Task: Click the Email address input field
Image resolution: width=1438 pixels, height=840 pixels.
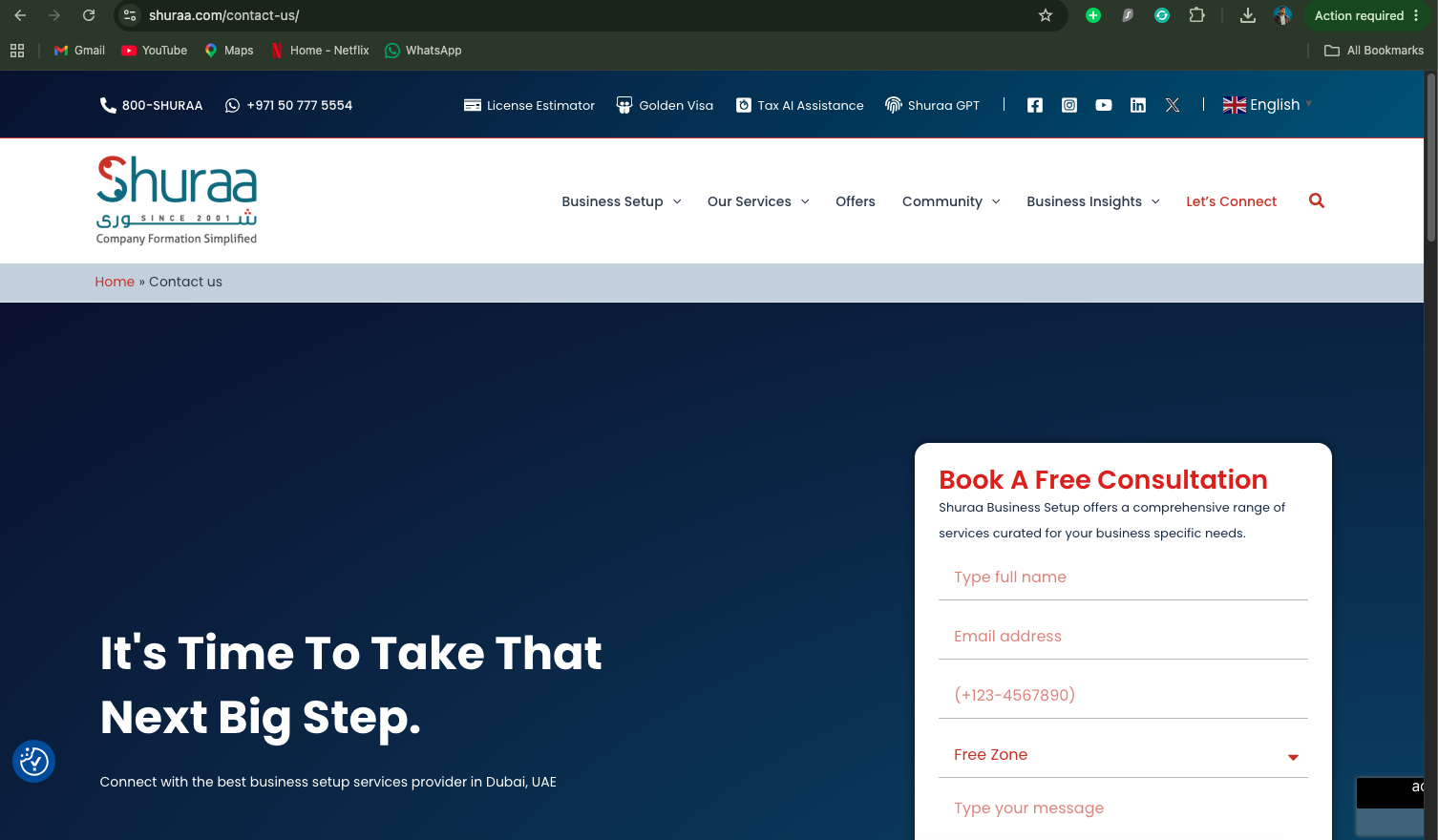Action: 1123,637
